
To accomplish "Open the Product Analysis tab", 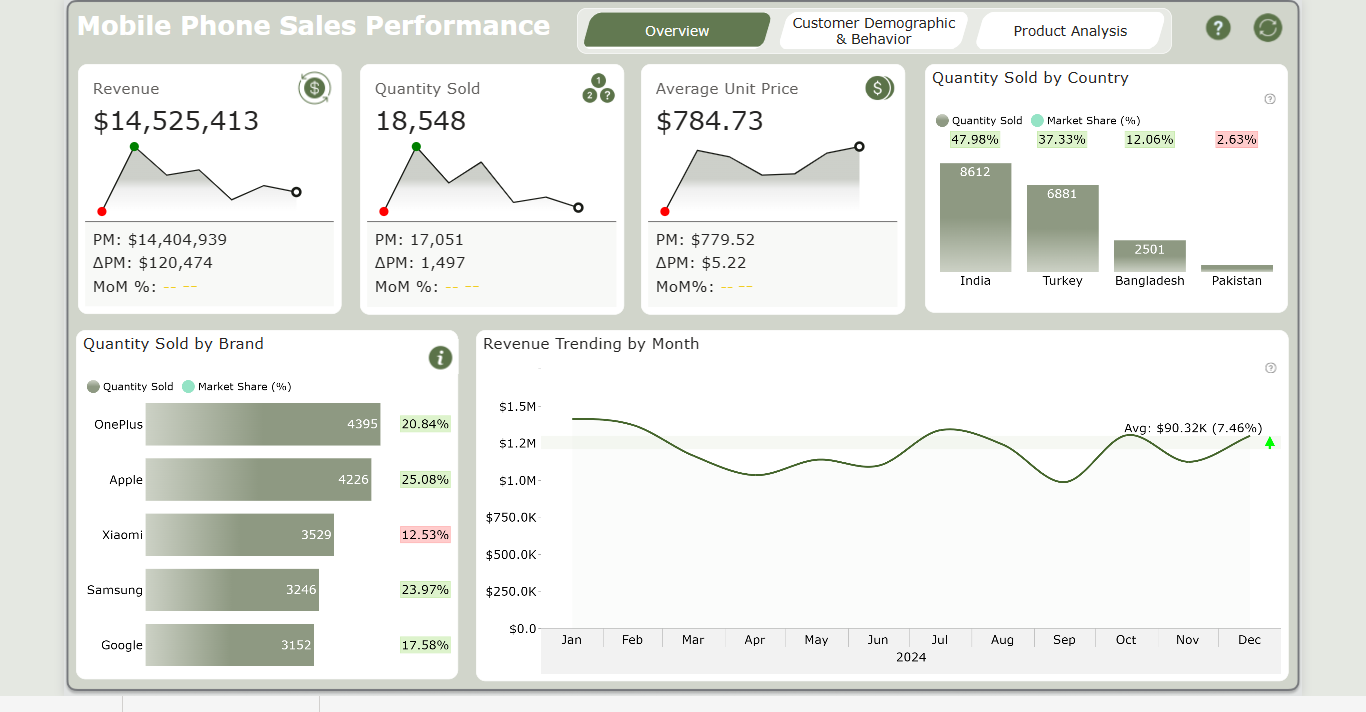I will click(x=1070, y=31).
